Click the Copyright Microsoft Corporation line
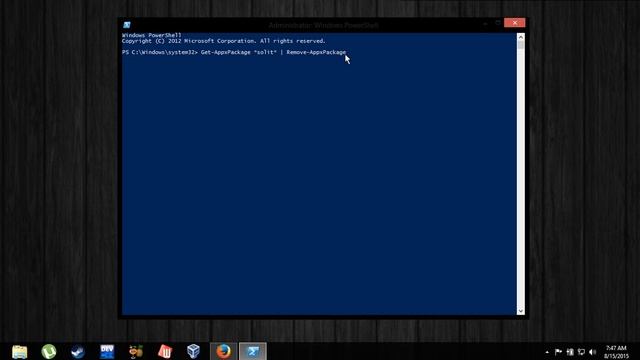 tap(223, 41)
